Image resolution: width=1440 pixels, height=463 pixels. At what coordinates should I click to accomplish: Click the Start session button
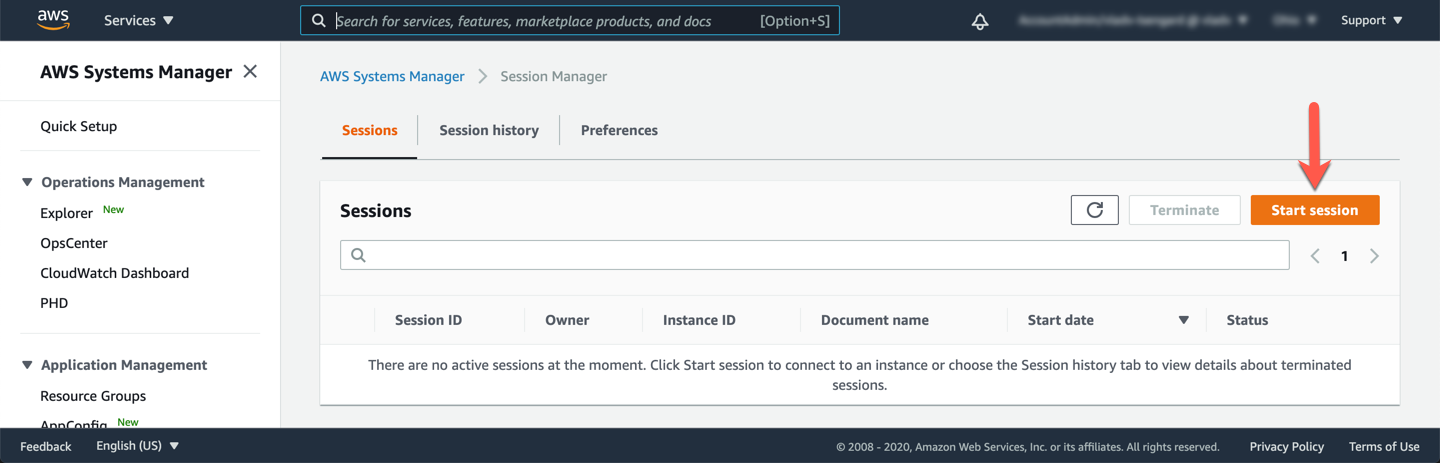point(1315,210)
